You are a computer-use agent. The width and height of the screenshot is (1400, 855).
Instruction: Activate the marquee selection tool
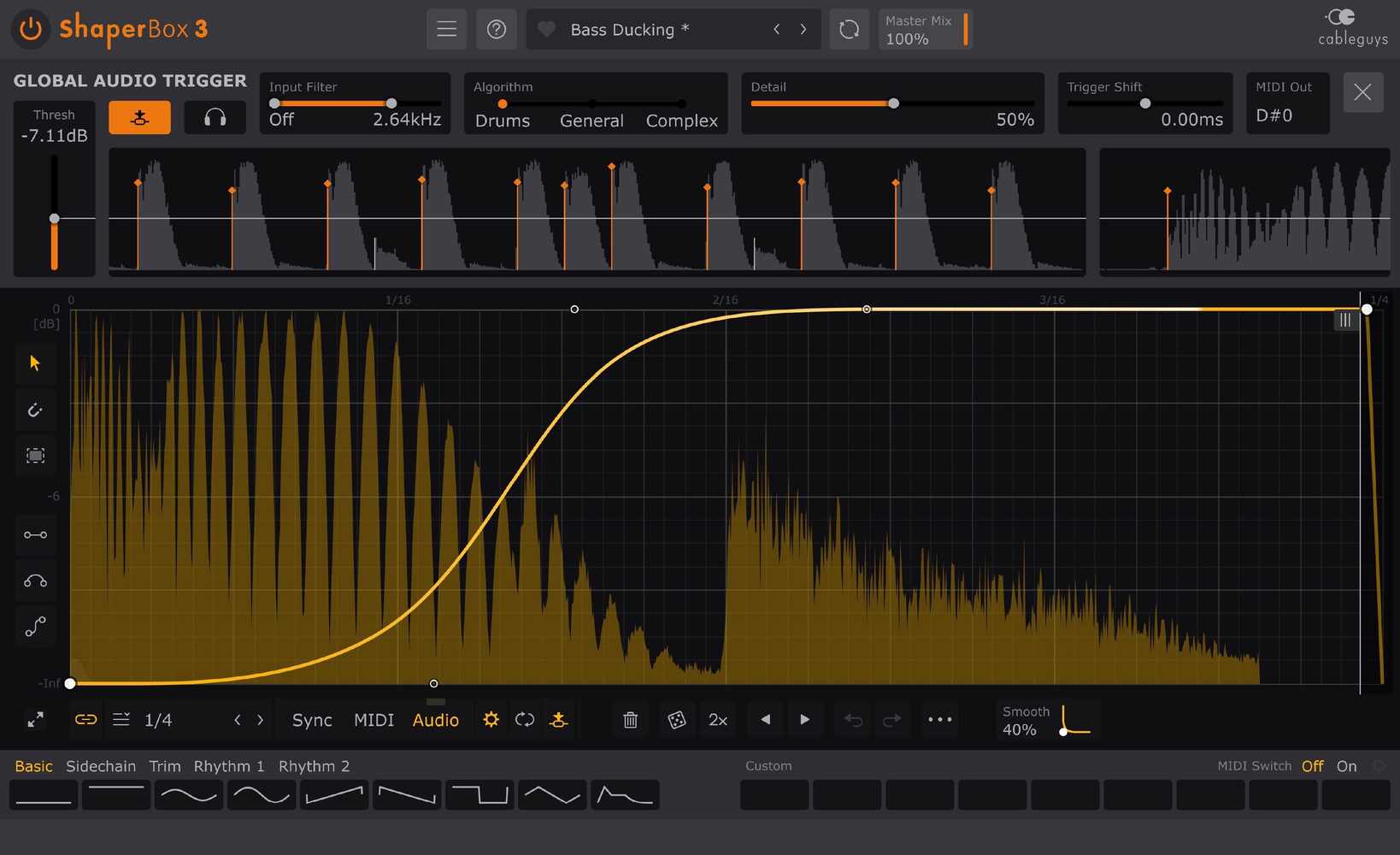pyautogui.click(x=34, y=455)
